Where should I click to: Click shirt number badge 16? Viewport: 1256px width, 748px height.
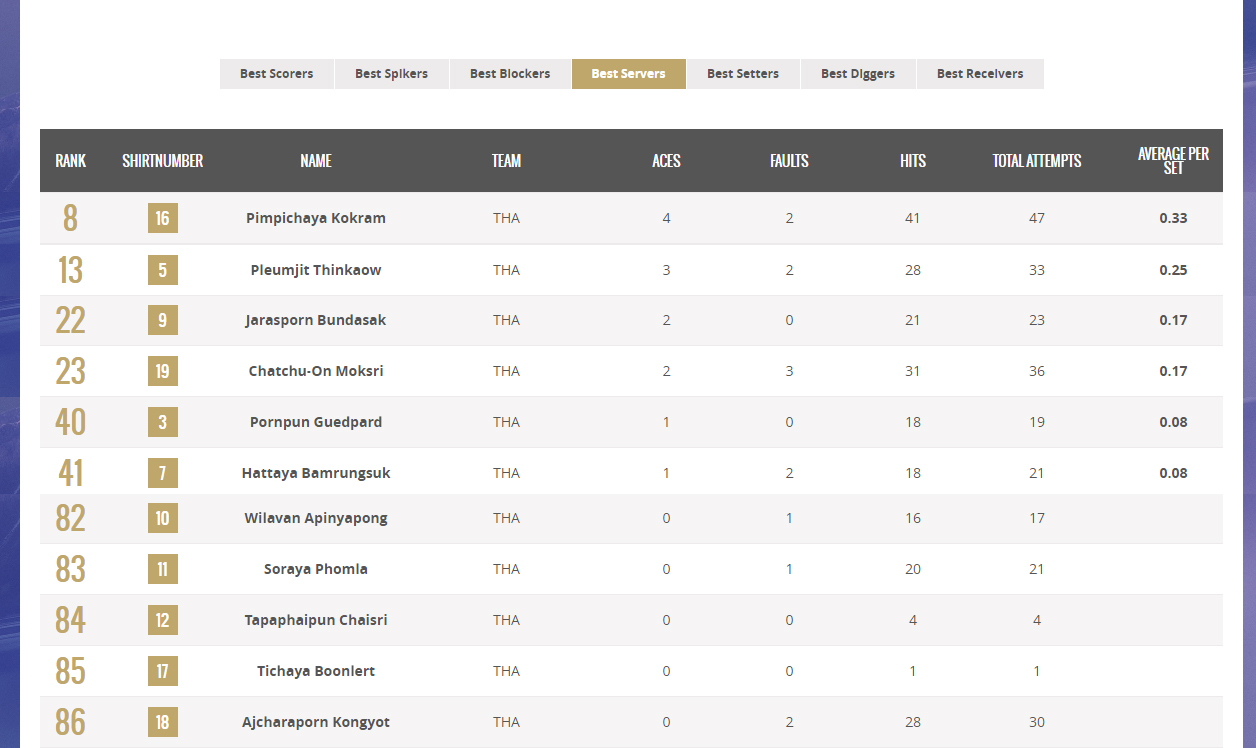[x=163, y=218]
